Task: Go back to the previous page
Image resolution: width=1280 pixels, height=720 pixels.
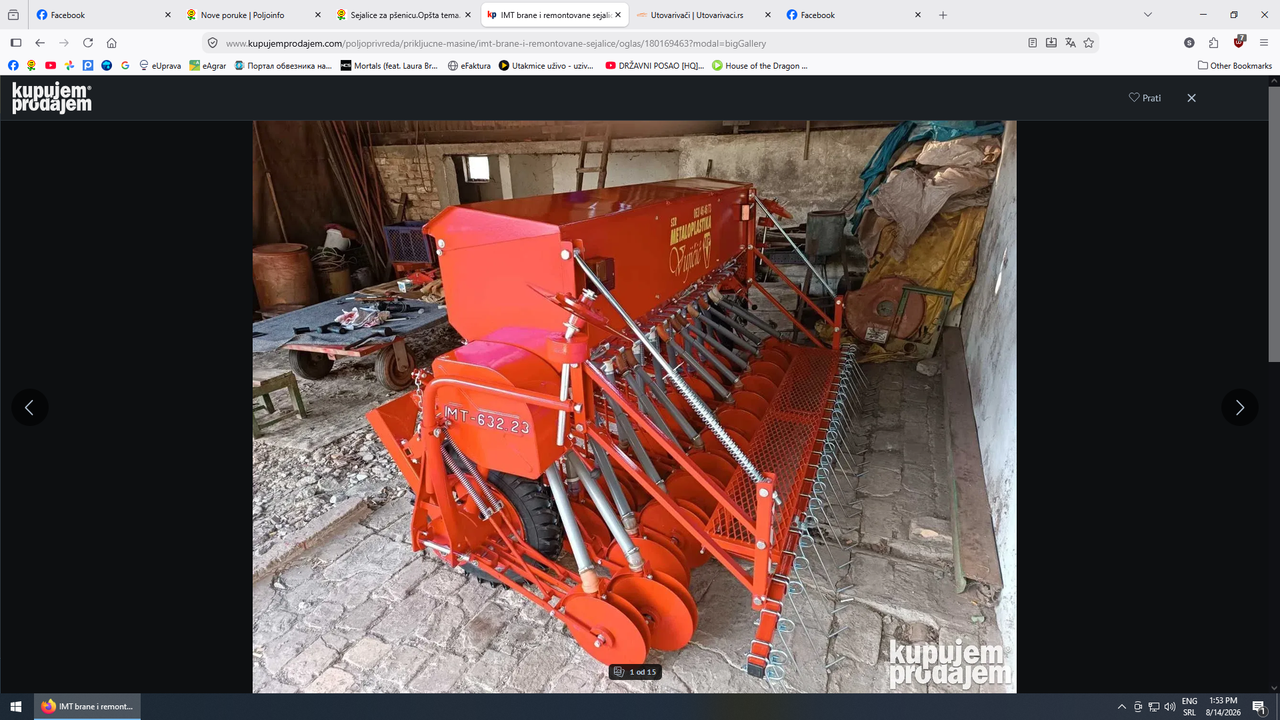Action: click(x=40, y=43)
